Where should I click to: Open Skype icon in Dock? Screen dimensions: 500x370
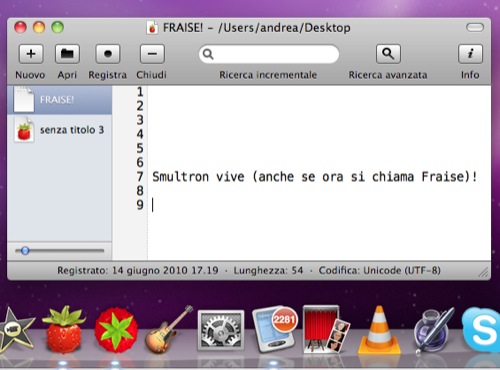click(x=481, y=330)
